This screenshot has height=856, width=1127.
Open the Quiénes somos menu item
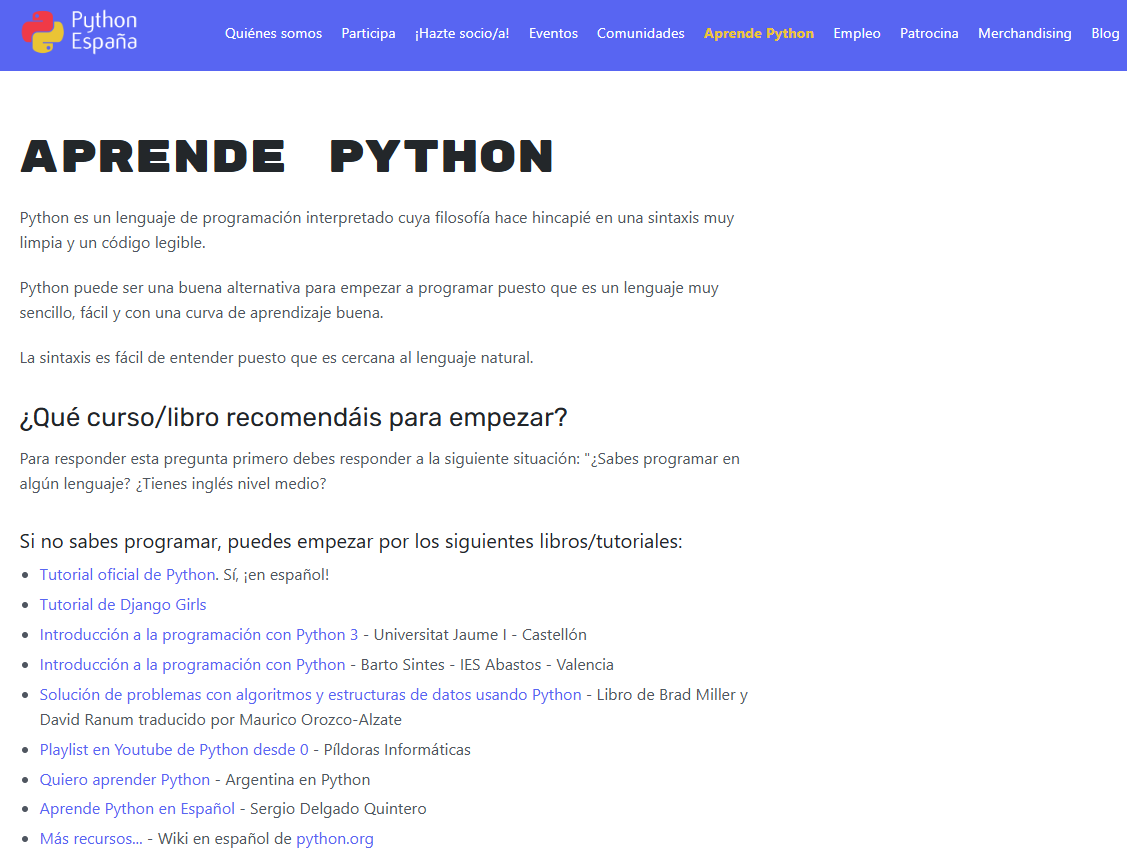click(273, 33)
